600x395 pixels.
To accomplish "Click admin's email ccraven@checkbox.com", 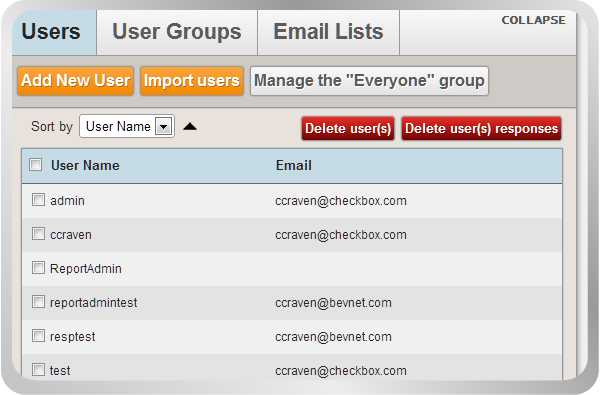I will point(341,201).
